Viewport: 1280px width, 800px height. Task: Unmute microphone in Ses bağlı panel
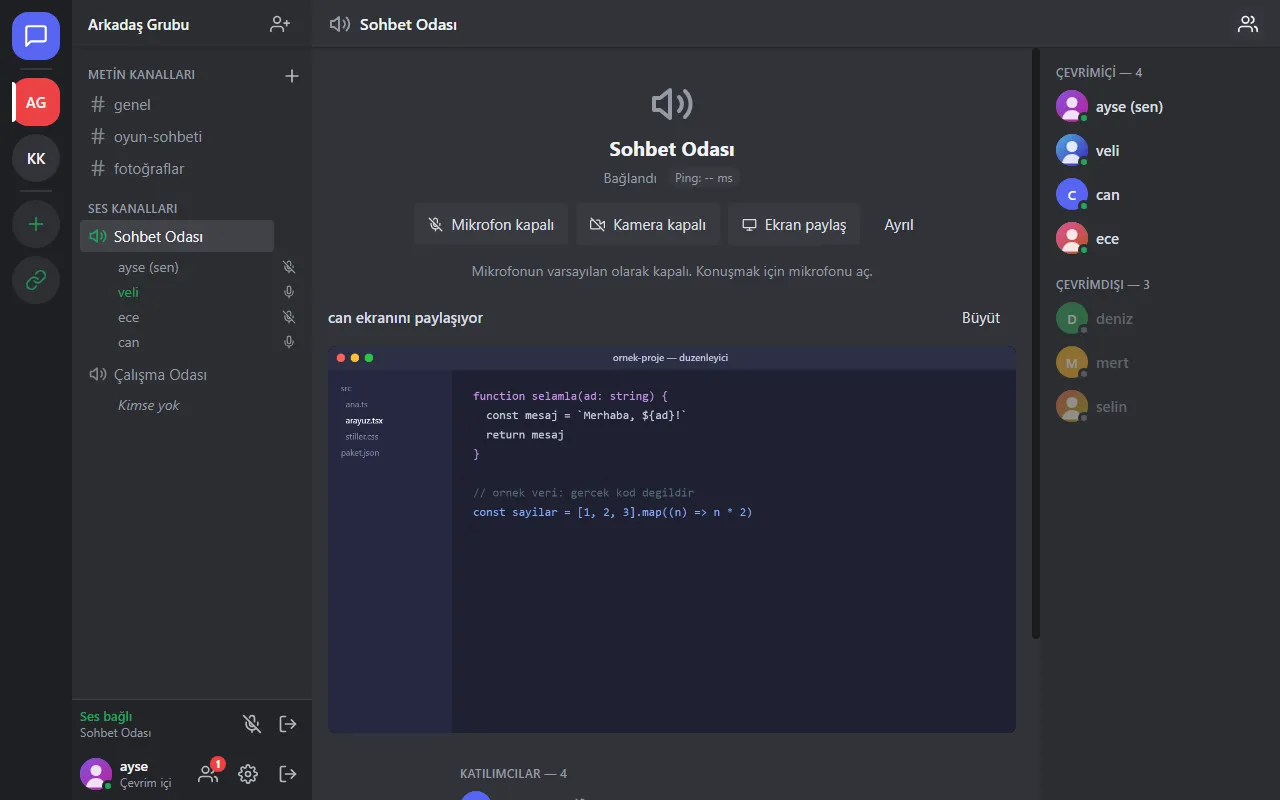pos(252,723)
